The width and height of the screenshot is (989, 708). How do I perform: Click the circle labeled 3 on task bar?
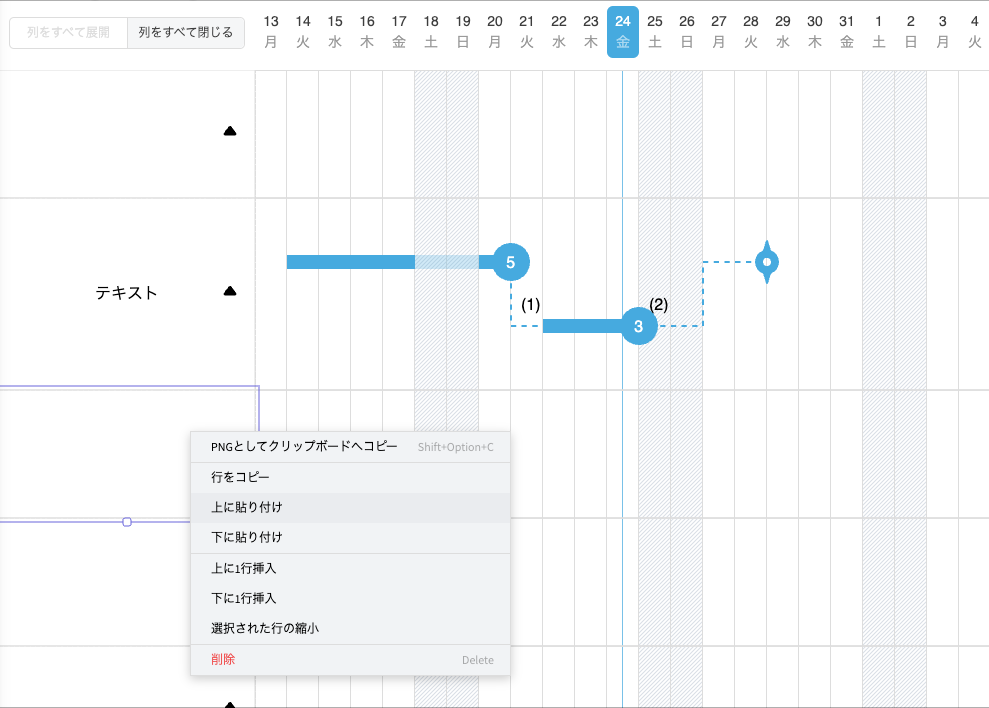point(639,326)
